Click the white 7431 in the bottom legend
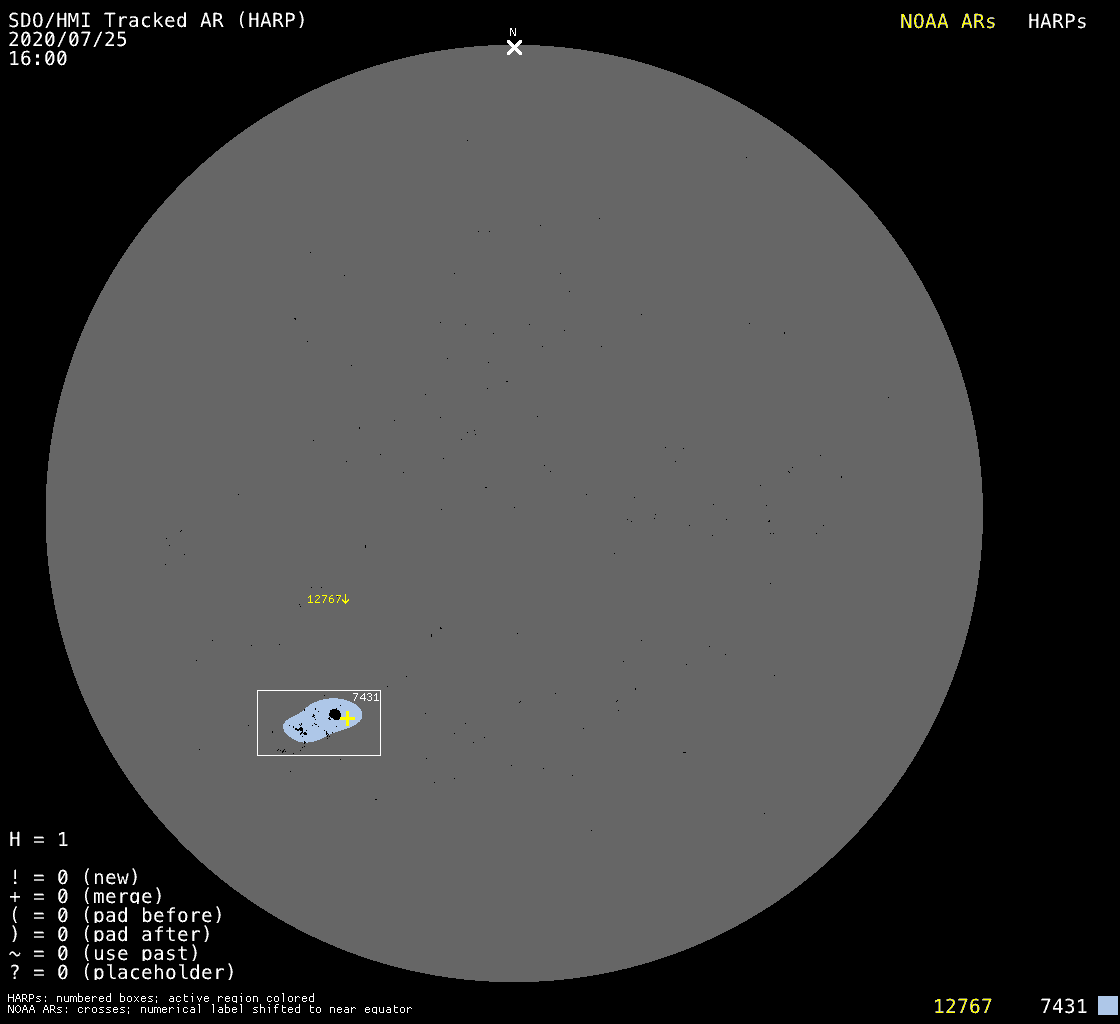The height and width of the screenshot is (1024, 1120). click(x=1063, y=1006)
